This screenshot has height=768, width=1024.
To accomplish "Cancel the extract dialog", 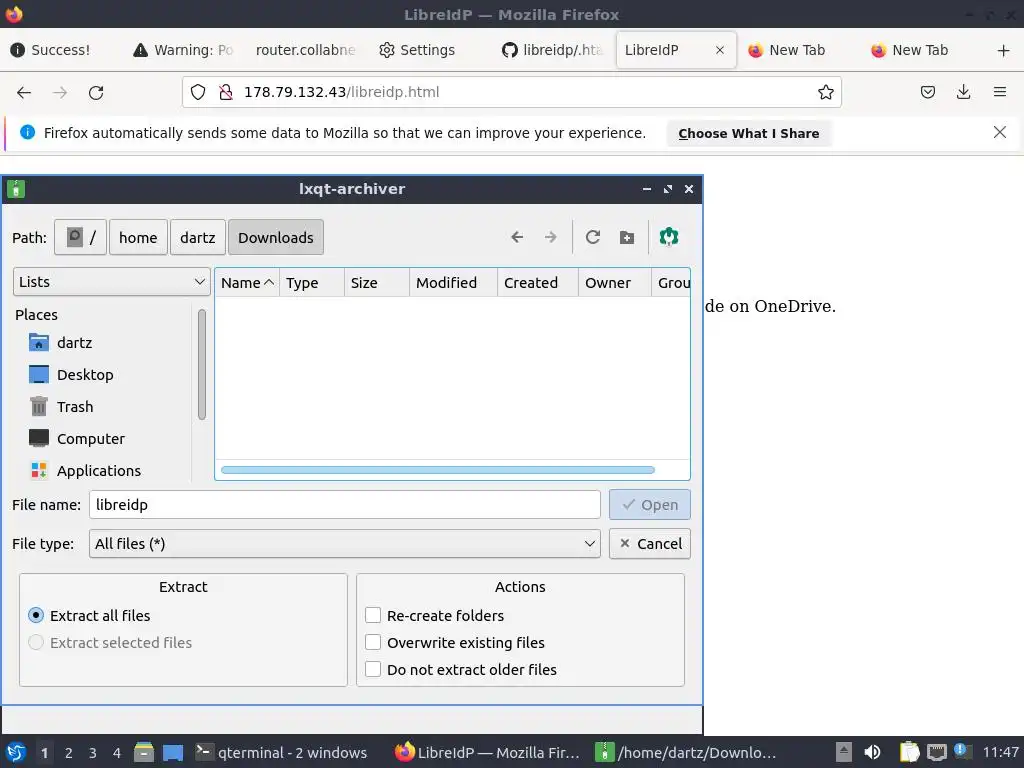I will 650,543.
